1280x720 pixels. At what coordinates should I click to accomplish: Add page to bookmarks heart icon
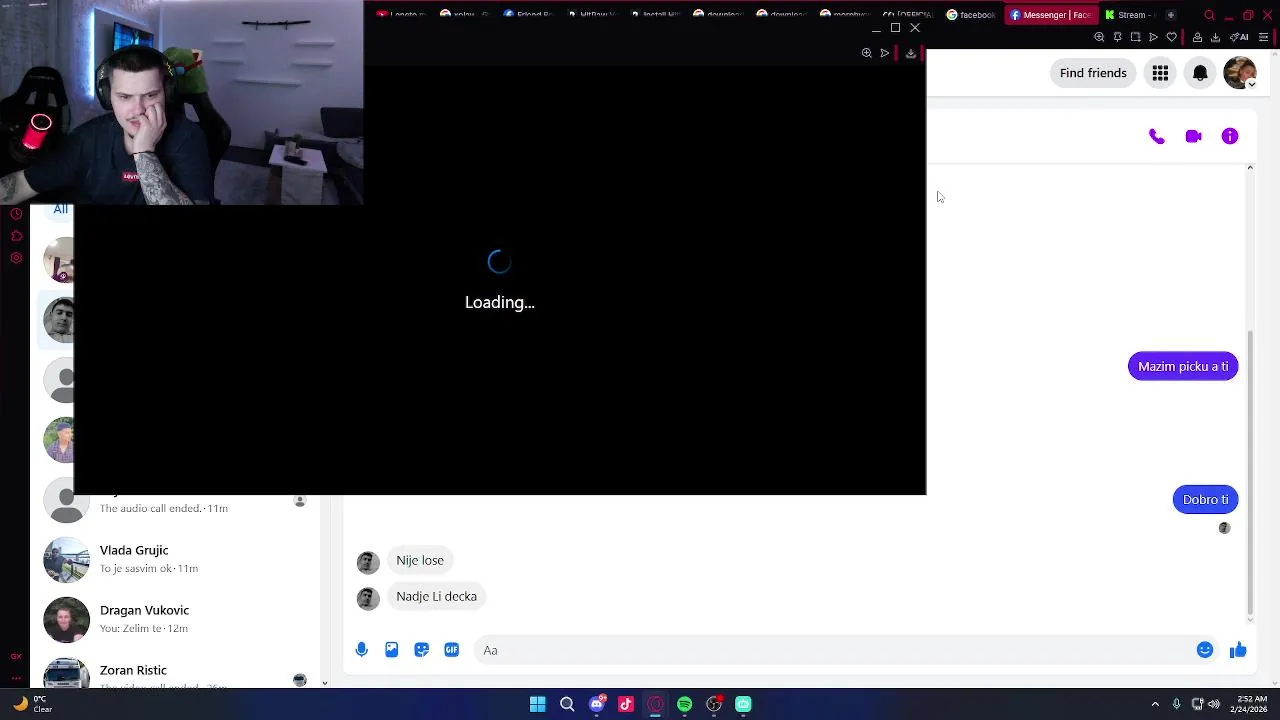(1172, 37)
